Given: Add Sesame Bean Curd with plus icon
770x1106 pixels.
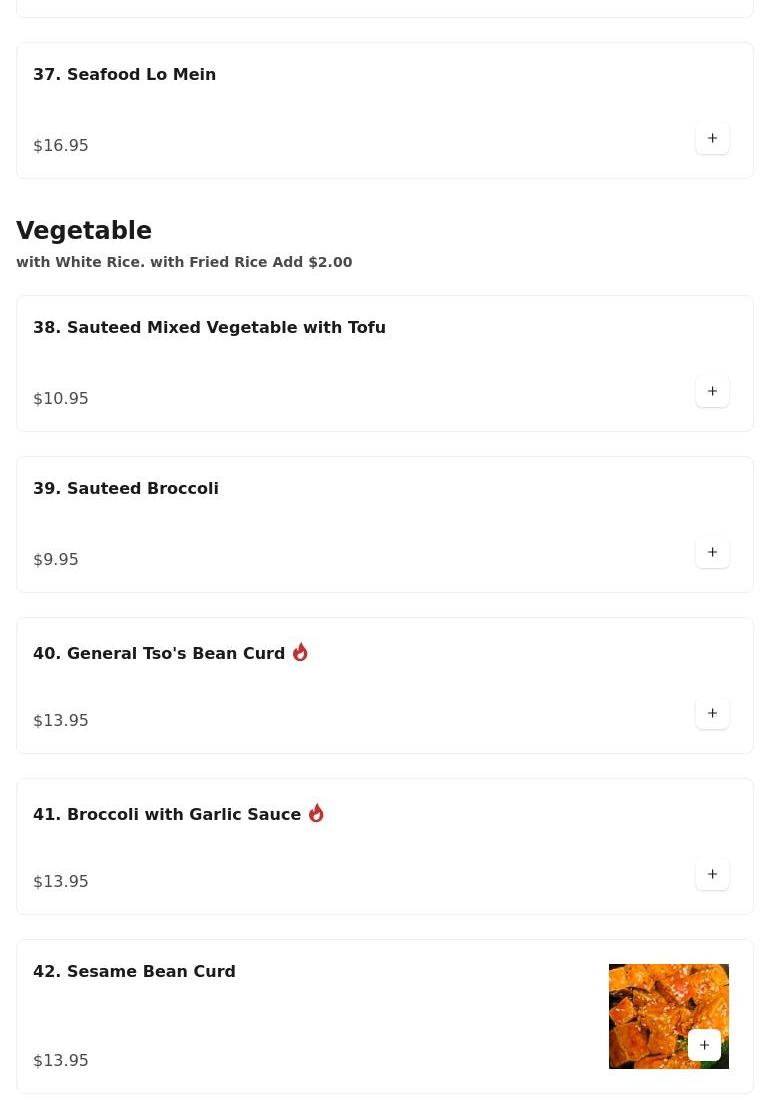Looking at the screenshot, I should point(704,1045).
